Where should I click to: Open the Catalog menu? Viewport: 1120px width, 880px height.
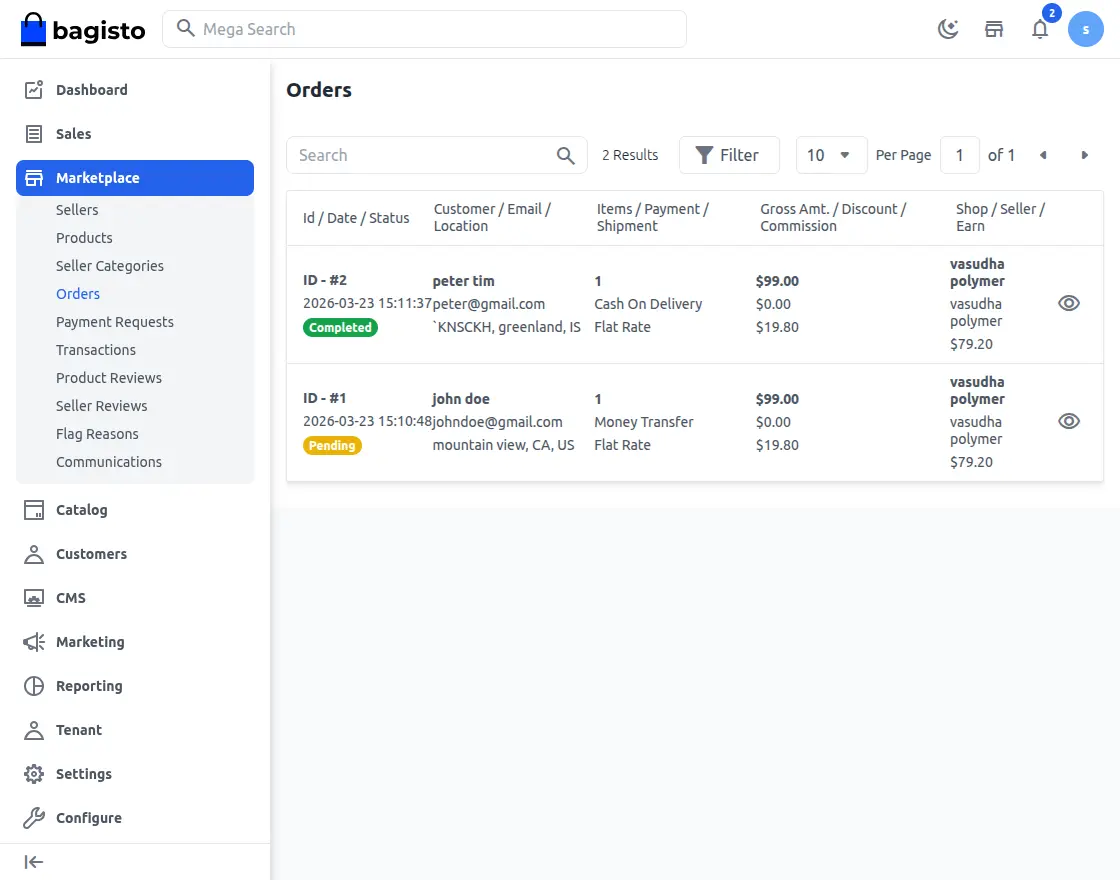pyautogui.click(x=81, y=510)
